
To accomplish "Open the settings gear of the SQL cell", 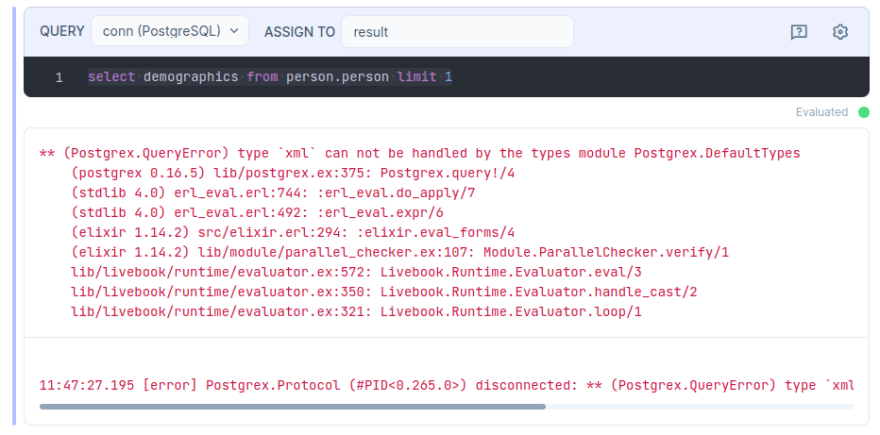I will point(840,32).
